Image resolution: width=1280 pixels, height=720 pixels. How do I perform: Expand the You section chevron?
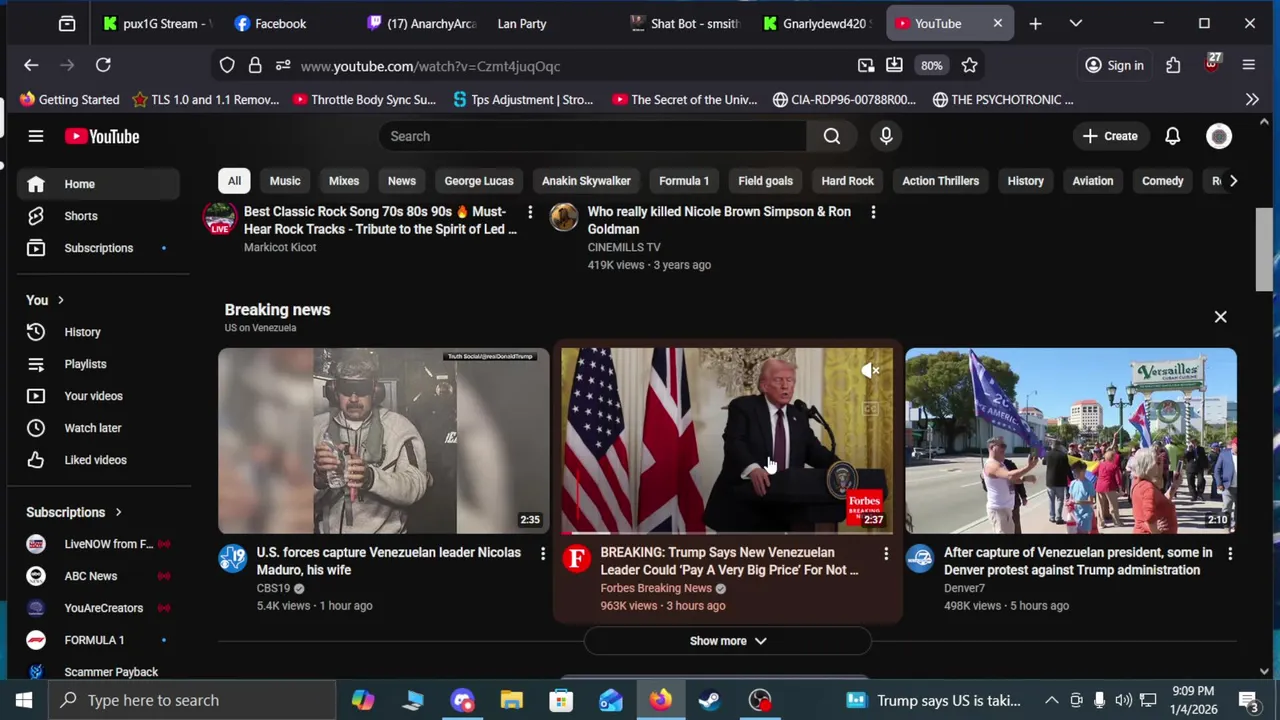[x=61, y=300]
